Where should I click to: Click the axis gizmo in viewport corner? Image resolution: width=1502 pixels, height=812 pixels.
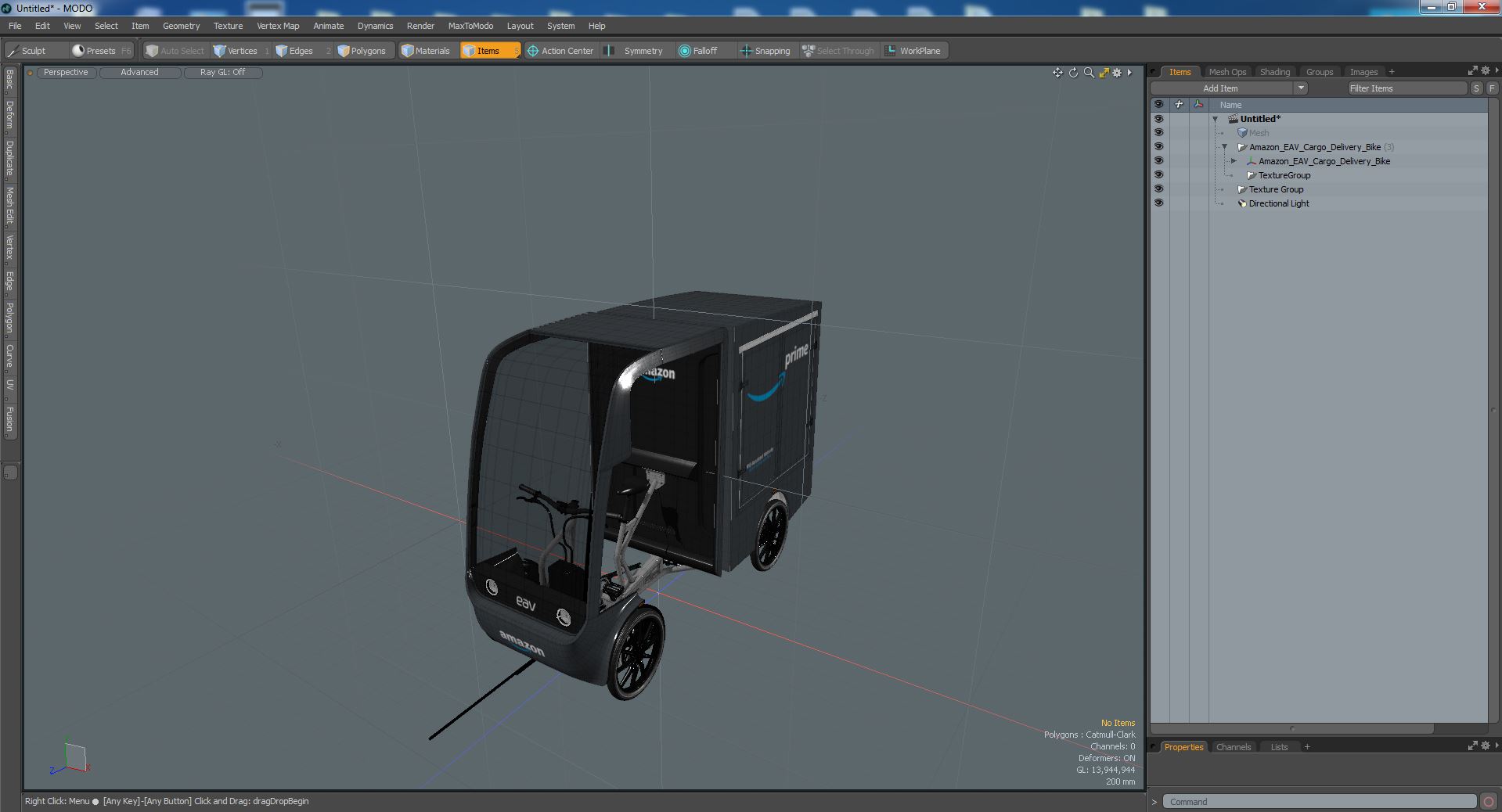70,757
